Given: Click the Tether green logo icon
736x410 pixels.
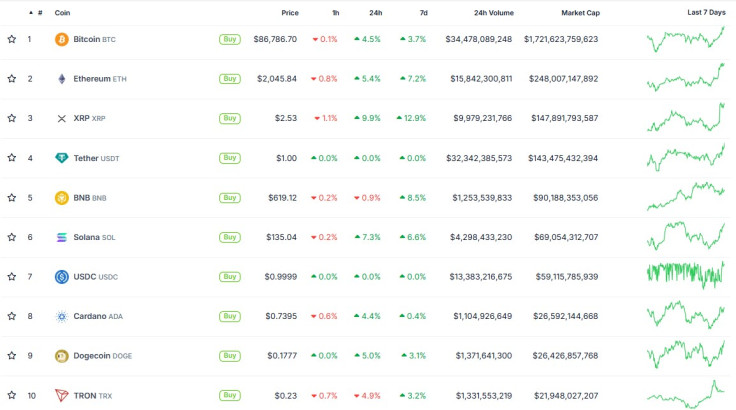Looking at the screenshot, I should (61, 158).
